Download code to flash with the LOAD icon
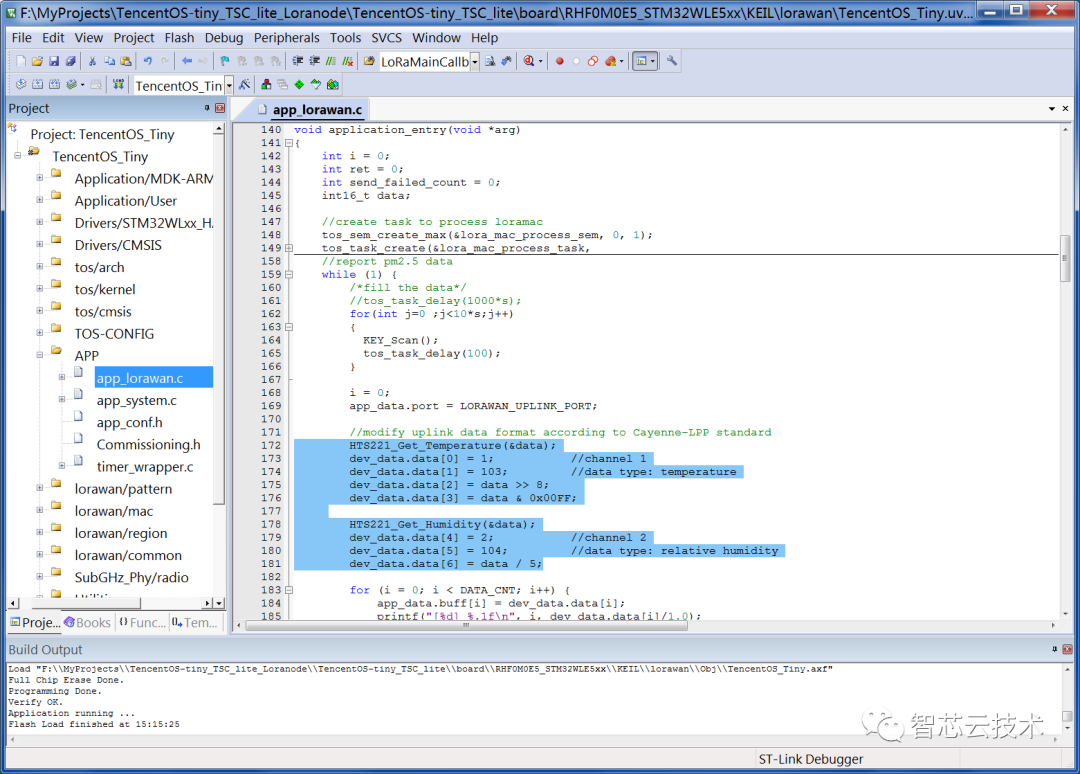Image resolution: width=1080 pixels, height=774 pixels. (118, 85)
